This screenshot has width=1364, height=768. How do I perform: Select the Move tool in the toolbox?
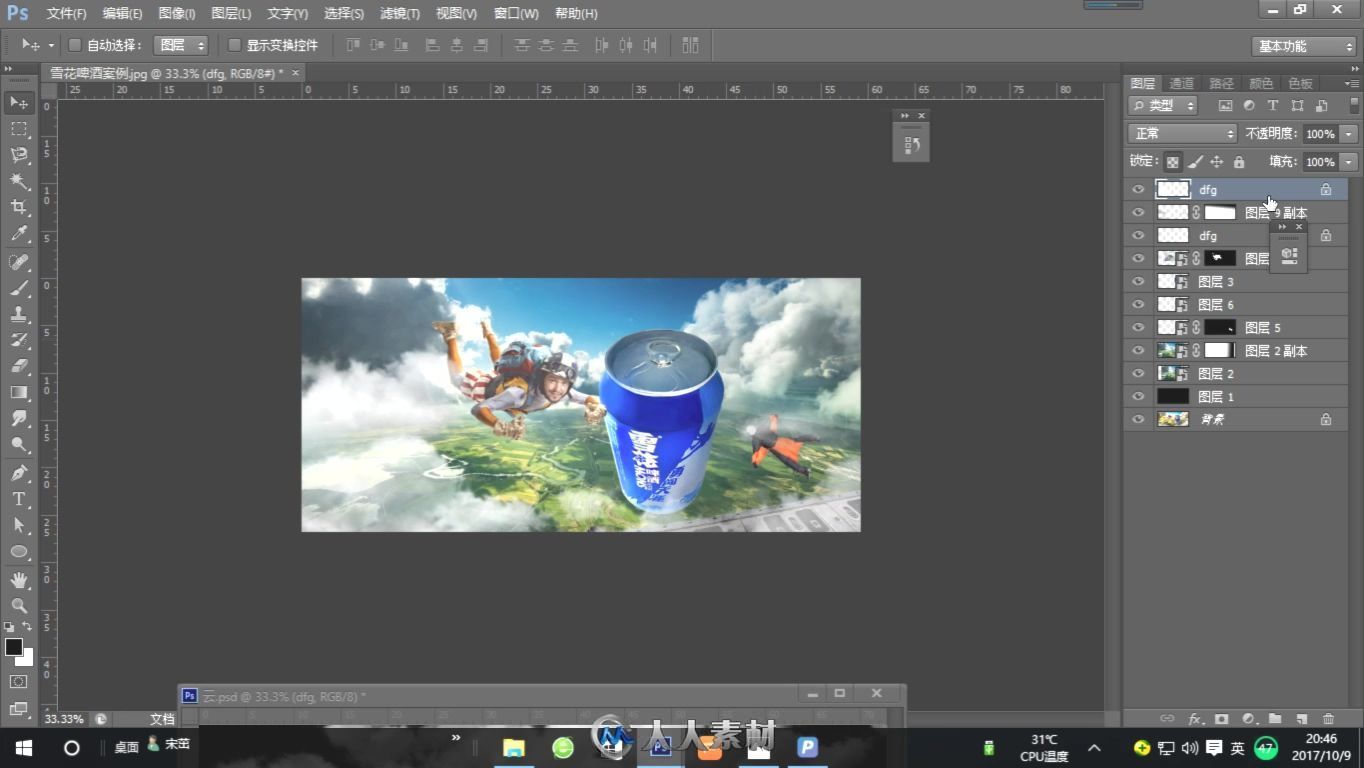[19, 103]
